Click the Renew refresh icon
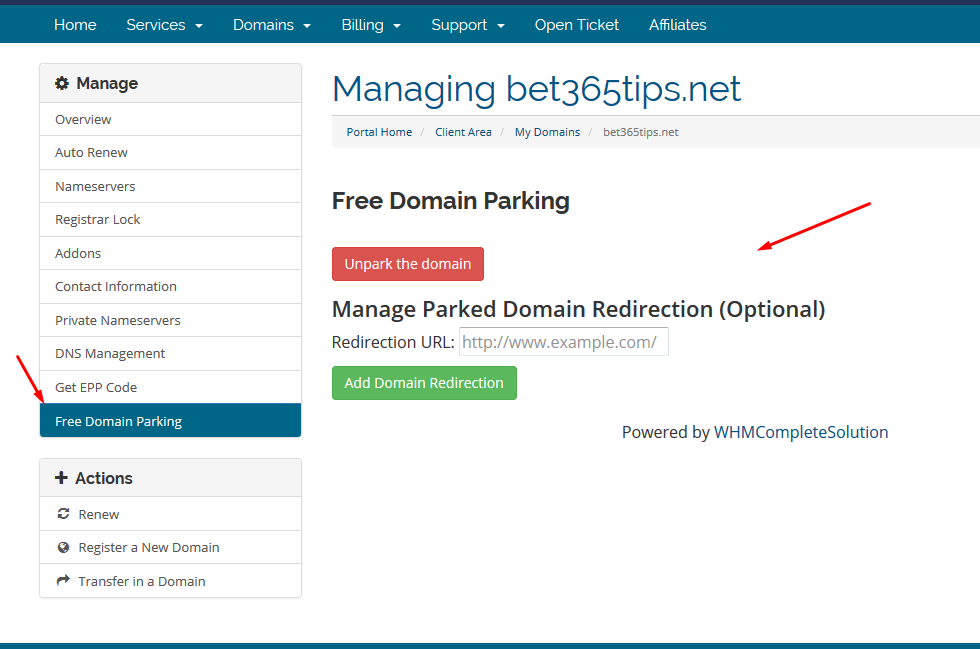This screenshot has height=649, width=980. tap(63, 514)
